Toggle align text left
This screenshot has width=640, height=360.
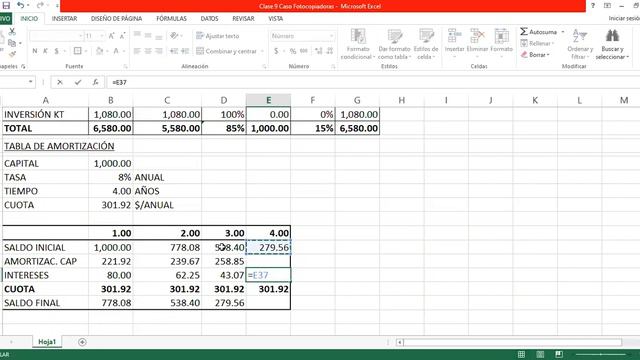coord(137,51)
